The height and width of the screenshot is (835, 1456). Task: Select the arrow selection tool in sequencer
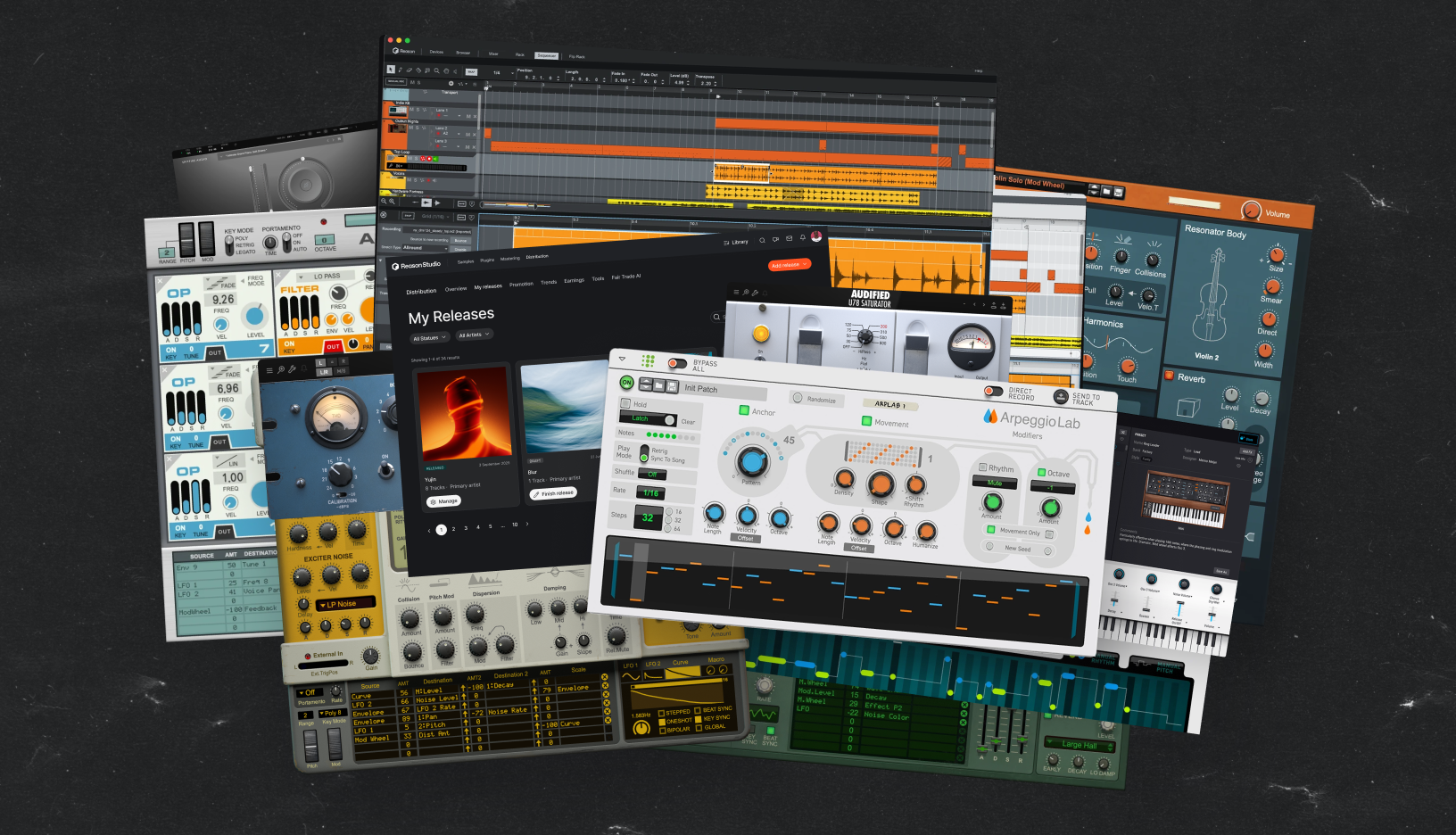click(x=391, y=70)
